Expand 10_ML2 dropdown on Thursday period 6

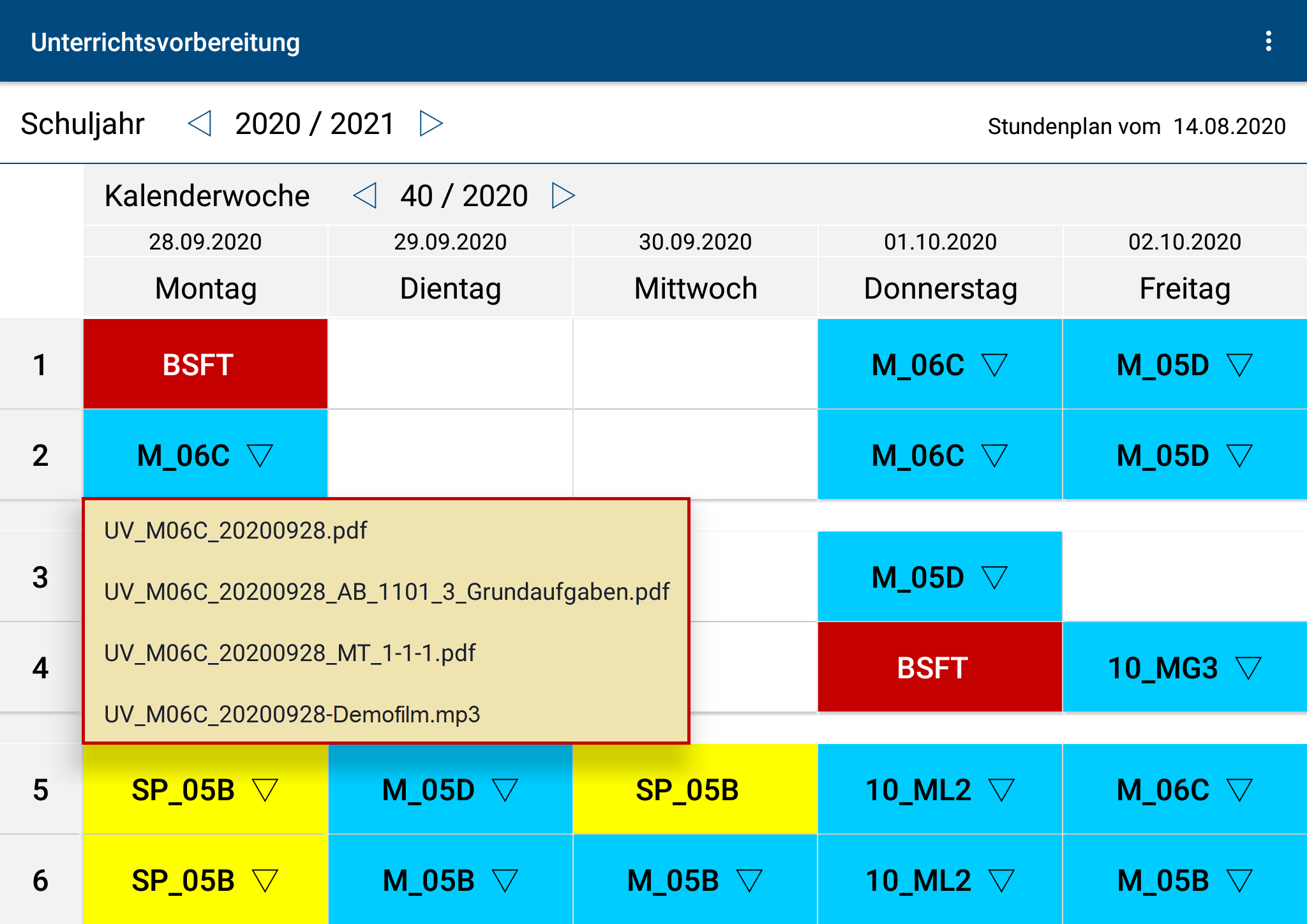point(1001,881)
